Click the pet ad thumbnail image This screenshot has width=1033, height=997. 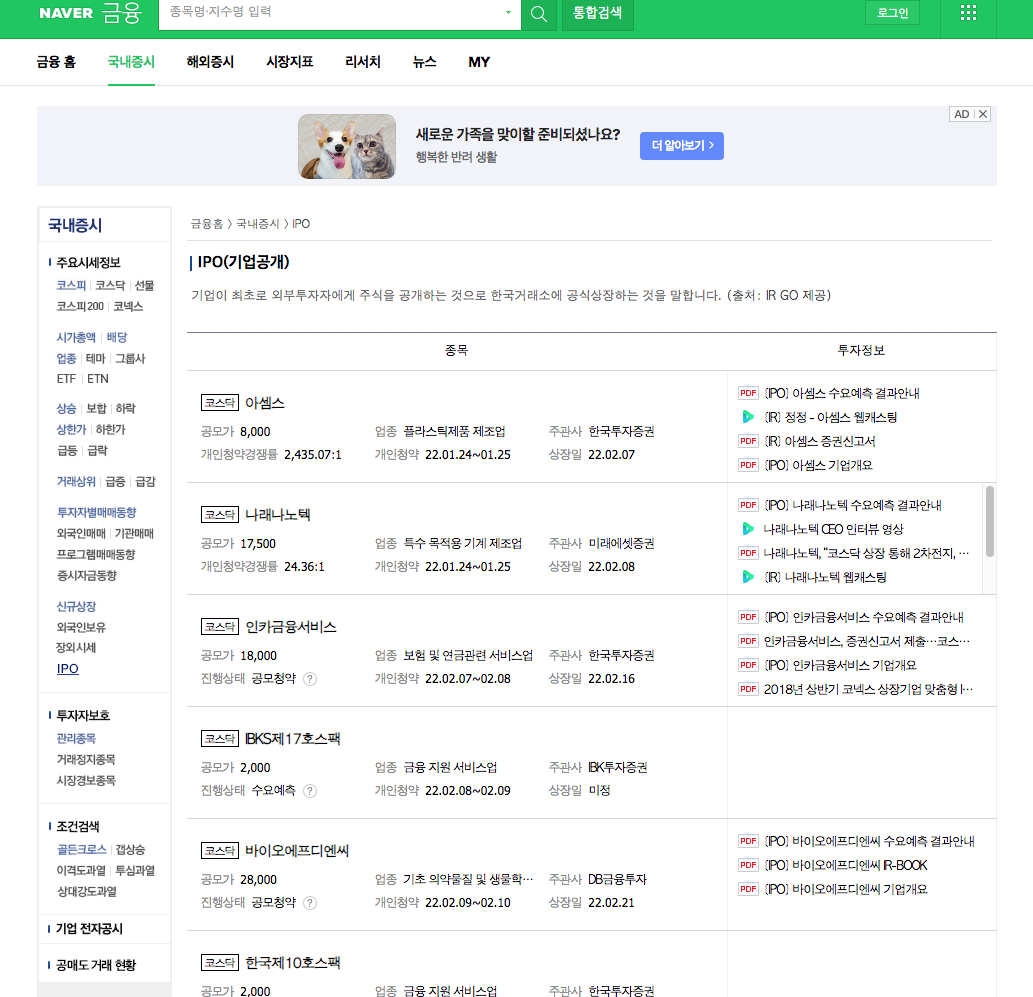(347, 146)
